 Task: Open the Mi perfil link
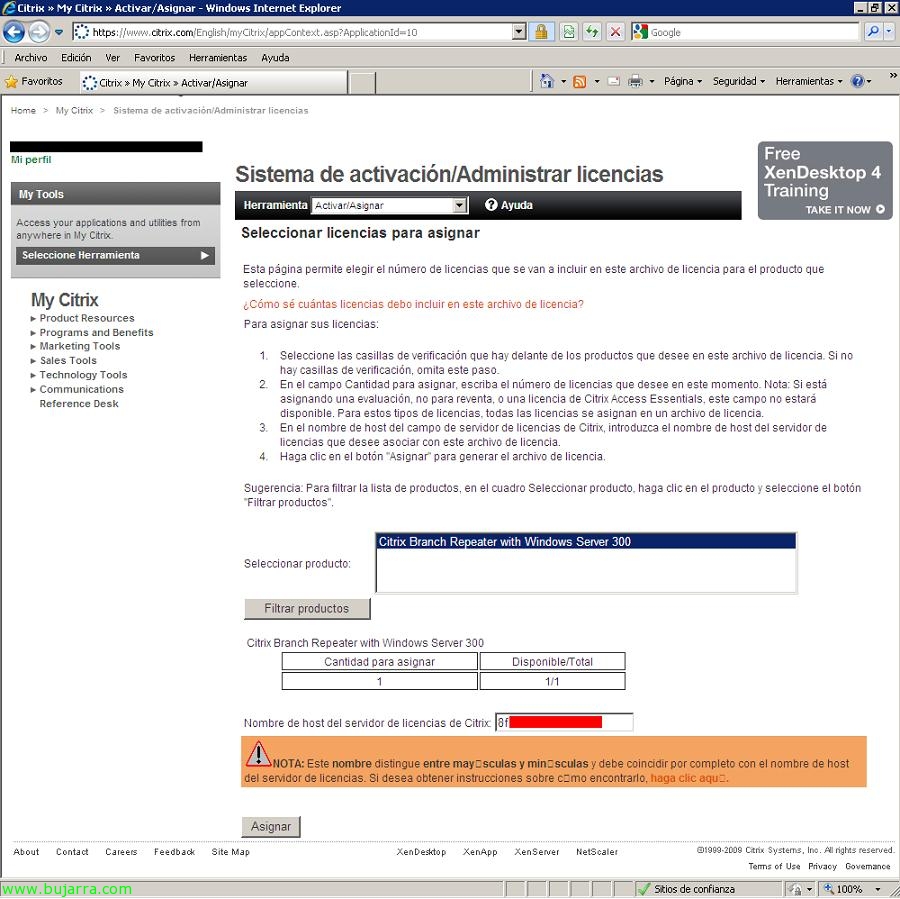(31, 160)
